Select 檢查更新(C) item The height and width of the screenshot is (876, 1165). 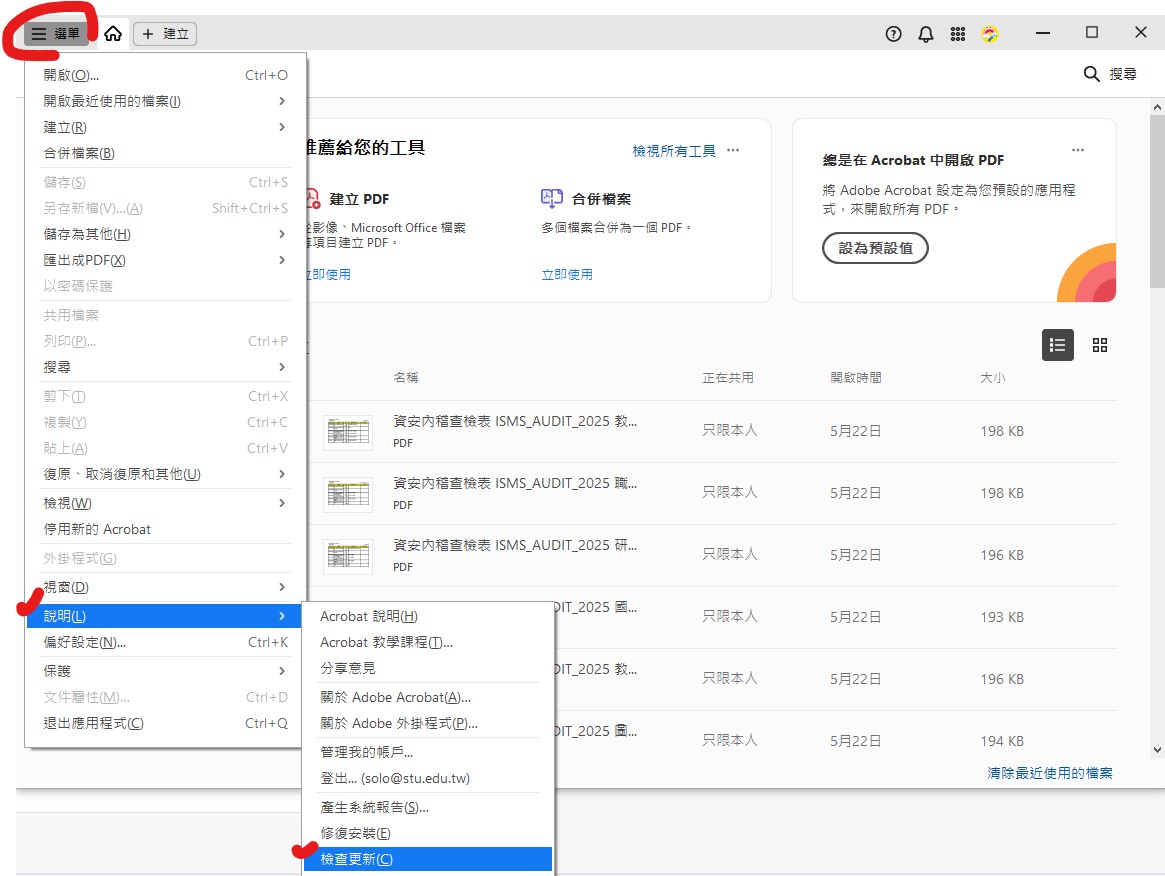(x=428, y=859)
